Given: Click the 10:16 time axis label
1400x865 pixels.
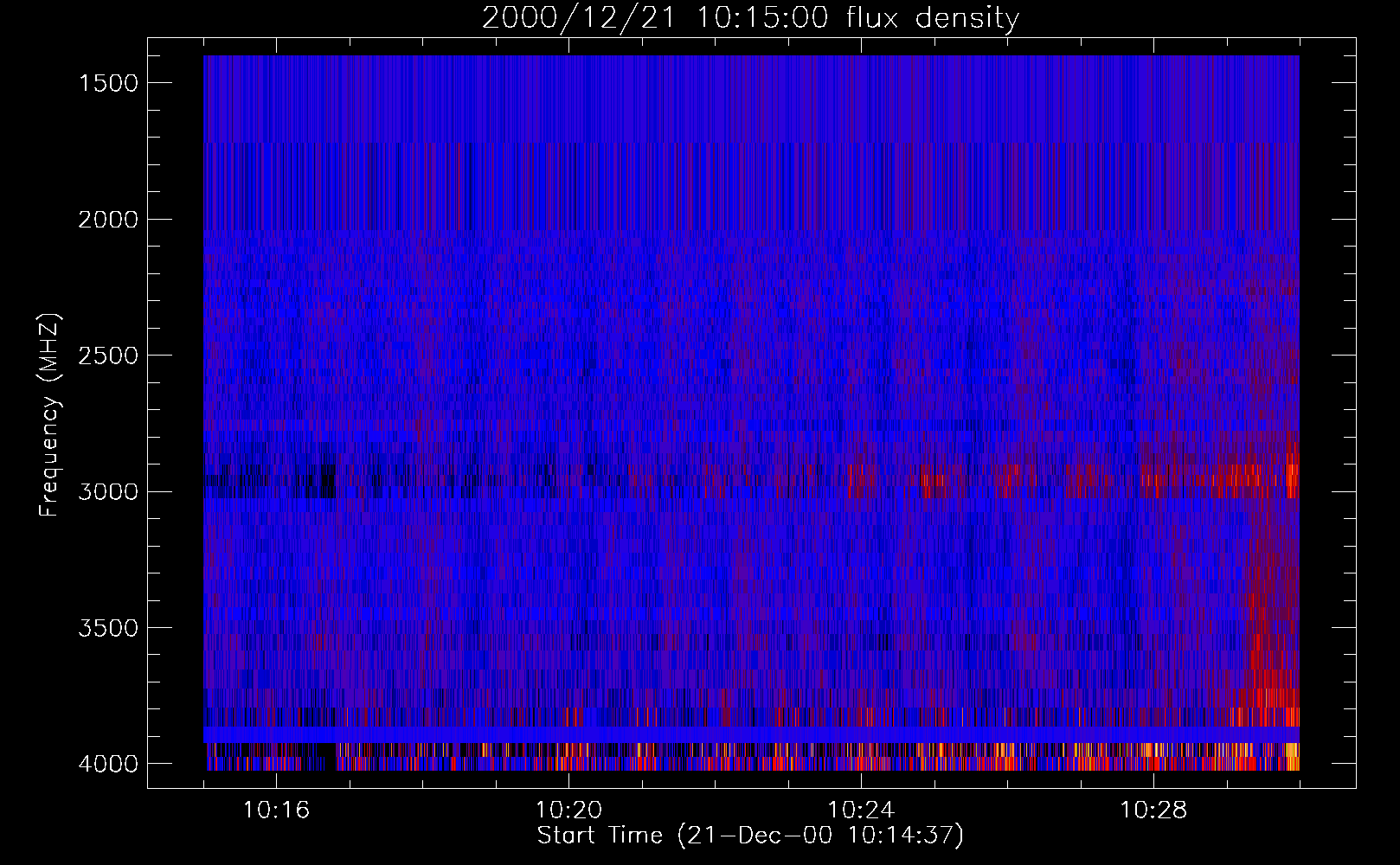Looking at the screenshot, I should coord(276,811).
